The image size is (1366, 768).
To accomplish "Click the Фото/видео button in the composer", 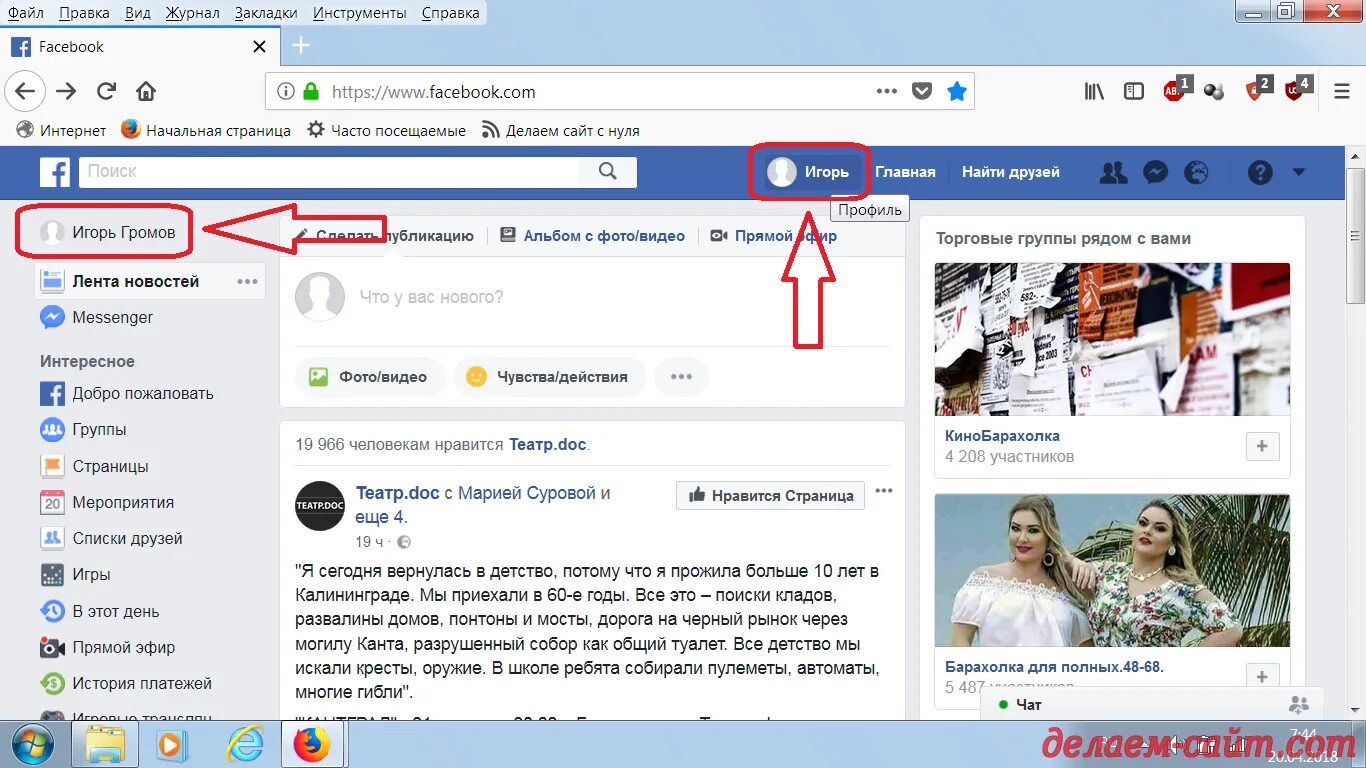I will click(x=369, y=377).
